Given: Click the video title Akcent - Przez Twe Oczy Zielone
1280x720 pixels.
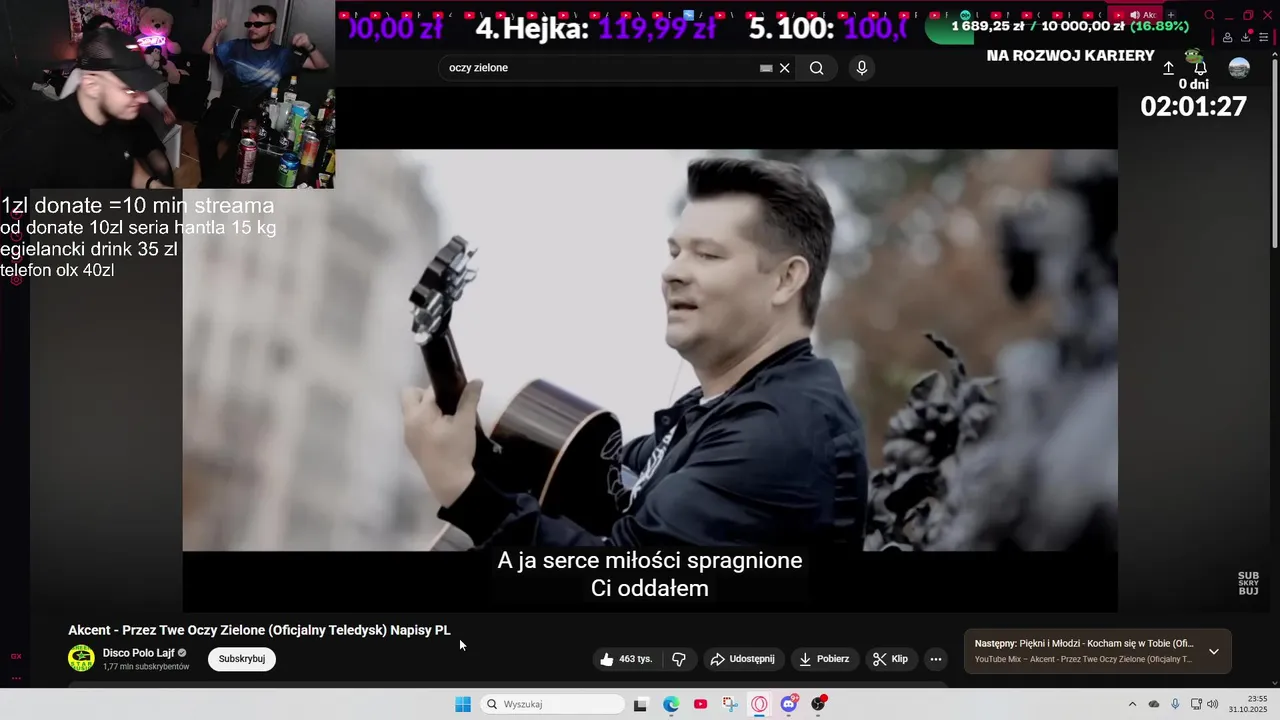Looking at the screenshot, I should tap(259, 630).
